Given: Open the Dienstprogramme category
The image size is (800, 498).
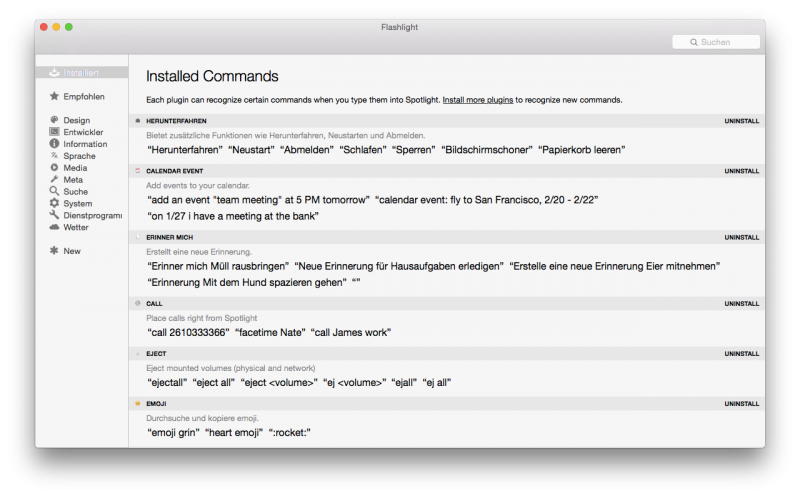Looking at the screenshot, I should click(x=91, y=215).
